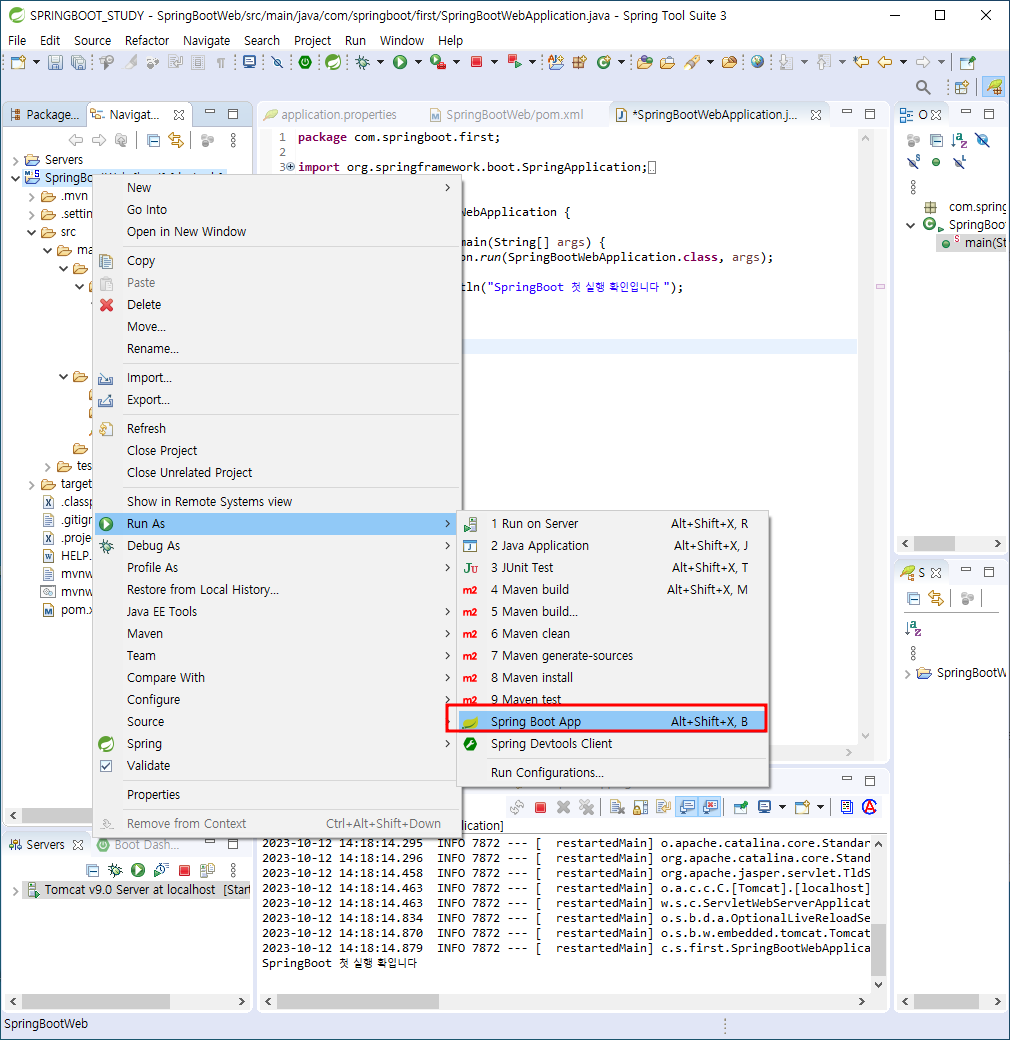Start the server with the Servers view green button
Viewport: 1010px width, 1040px height.
tap(138, 870)
